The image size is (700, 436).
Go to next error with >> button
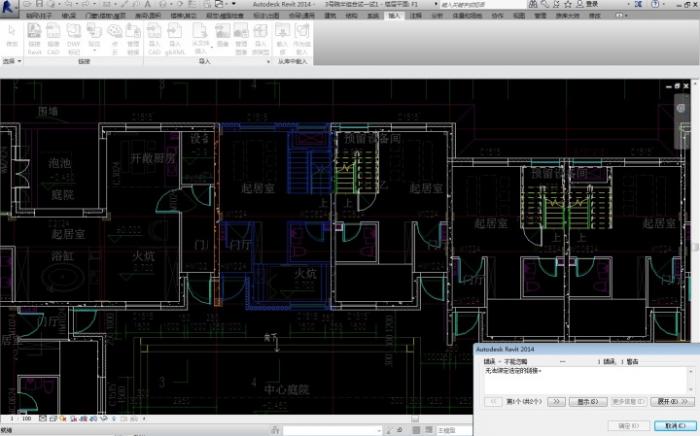[558, 401]
